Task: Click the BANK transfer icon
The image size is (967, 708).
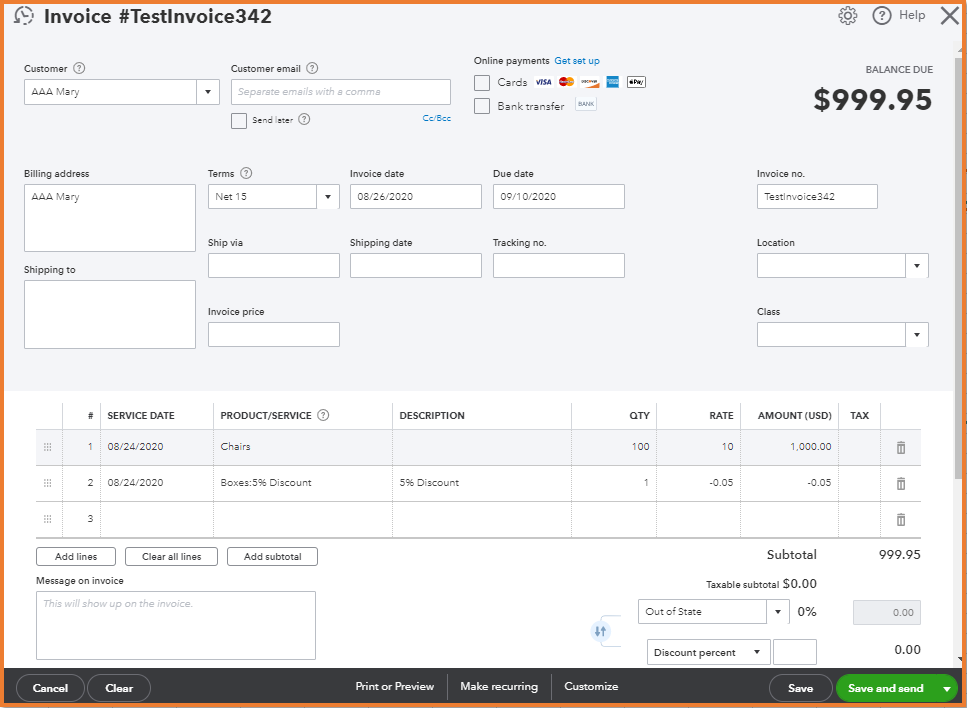Action: point(586,104)
